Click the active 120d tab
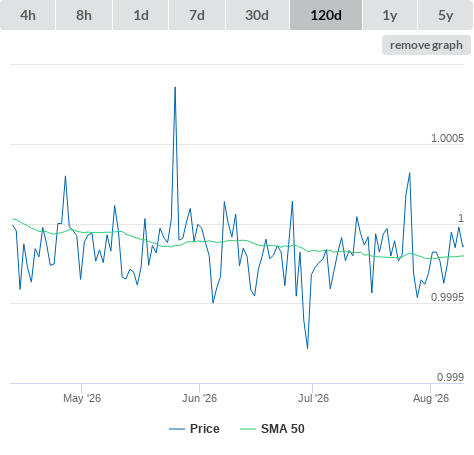Screen dimensions: 474x455 [x=326, y=15]
